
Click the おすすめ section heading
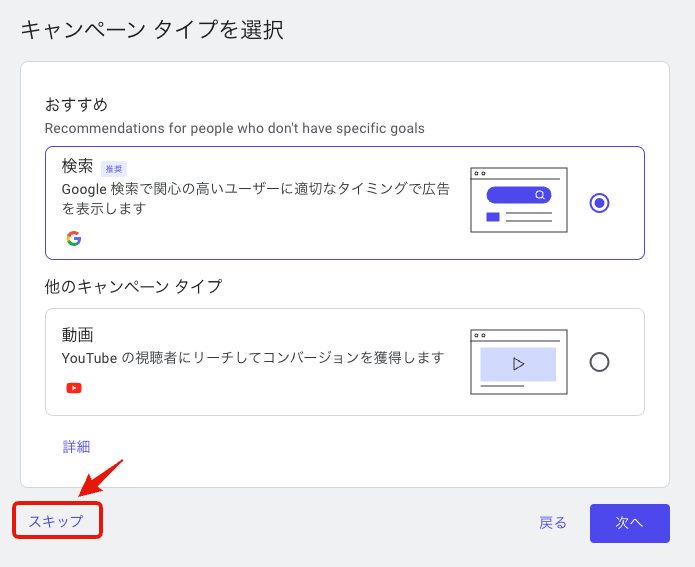click(x=76, y=105)
